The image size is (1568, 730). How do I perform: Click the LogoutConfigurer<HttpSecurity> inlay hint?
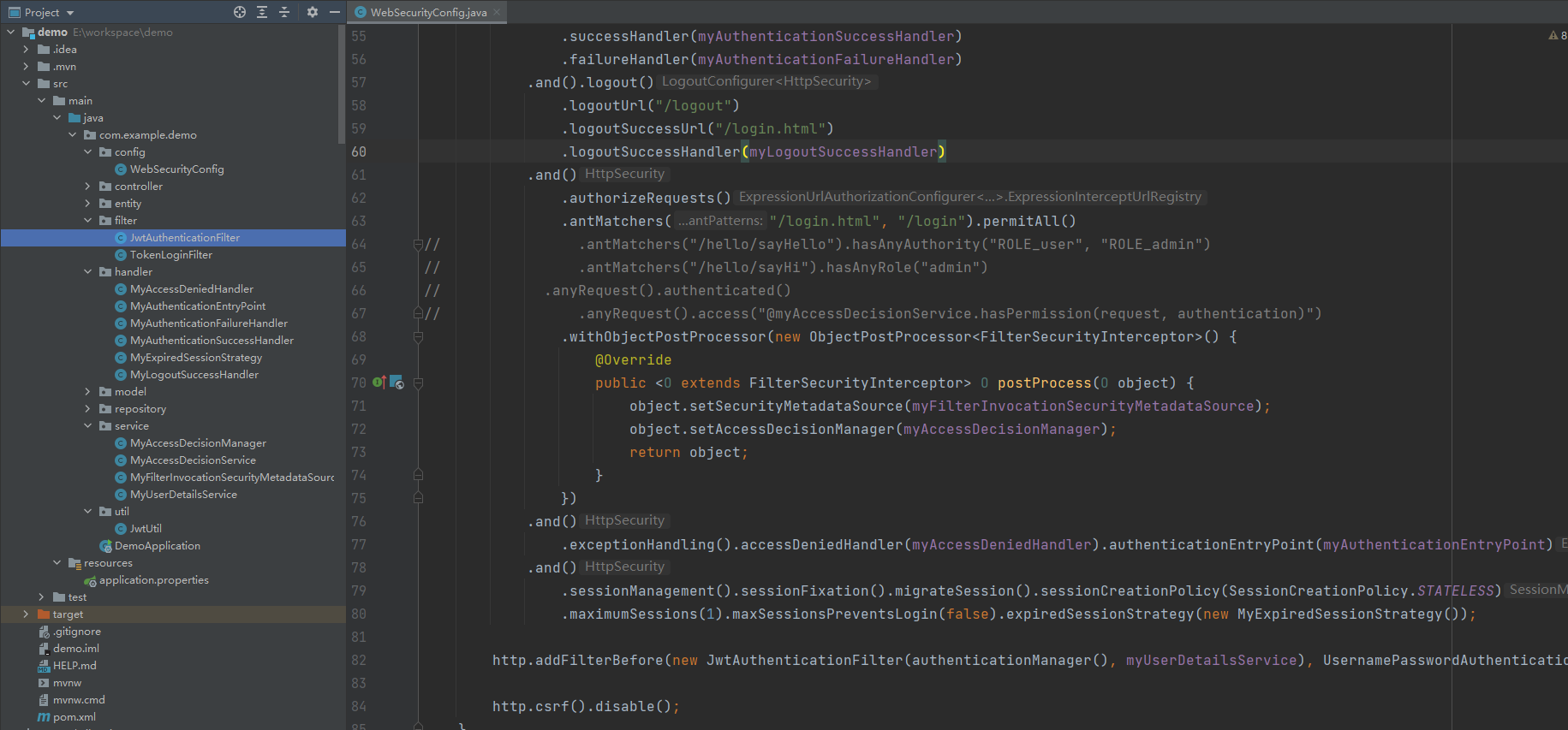pyautogui.click(x=766, y=81)
